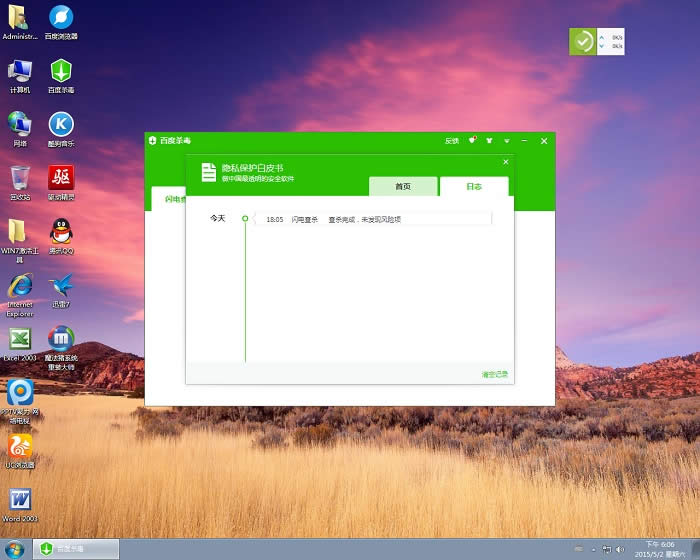This screenshot has height=560, width=700.
Task: Open the 反馈 feedback link
Action: click(451, 141)
